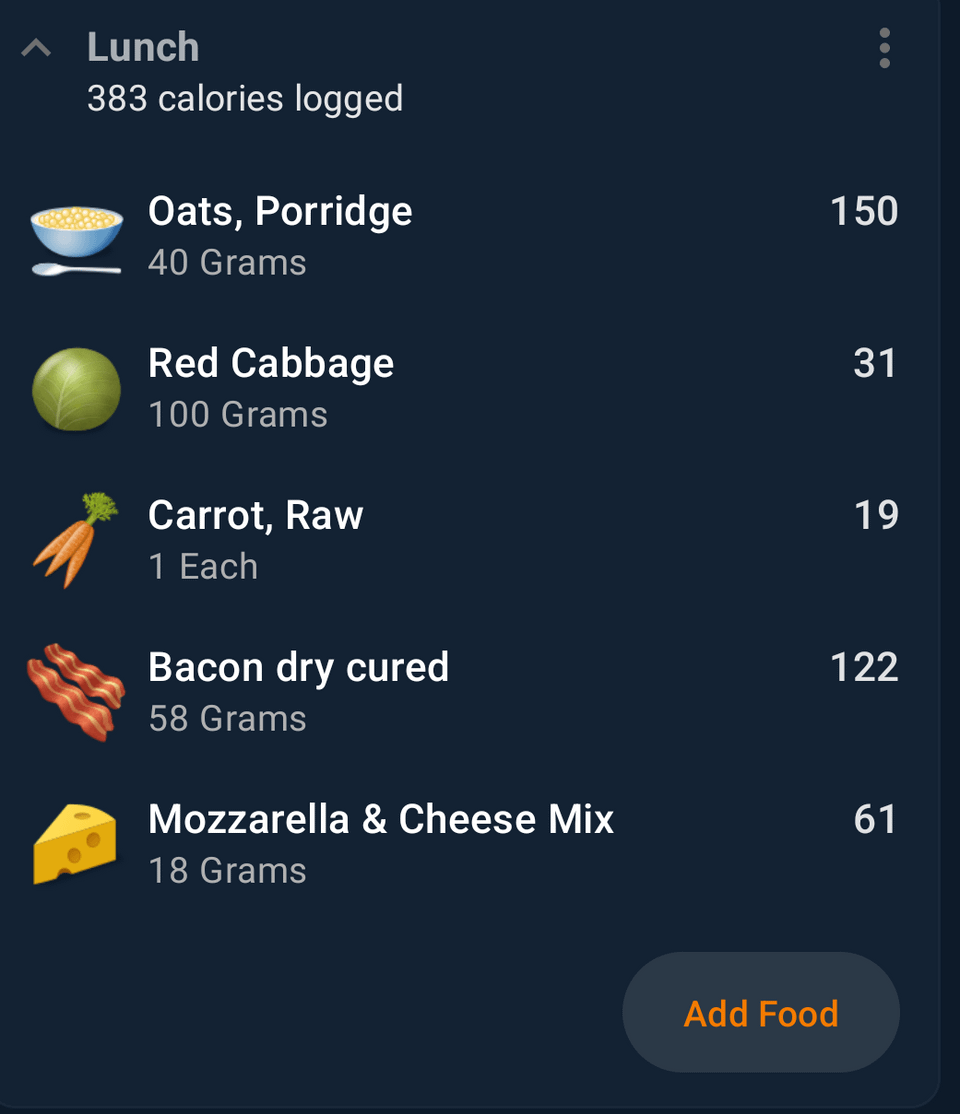Click the Lunch meal heading
Image resolution: width=960 pixels, height=1114 pixels.
(x=143, y=48)
